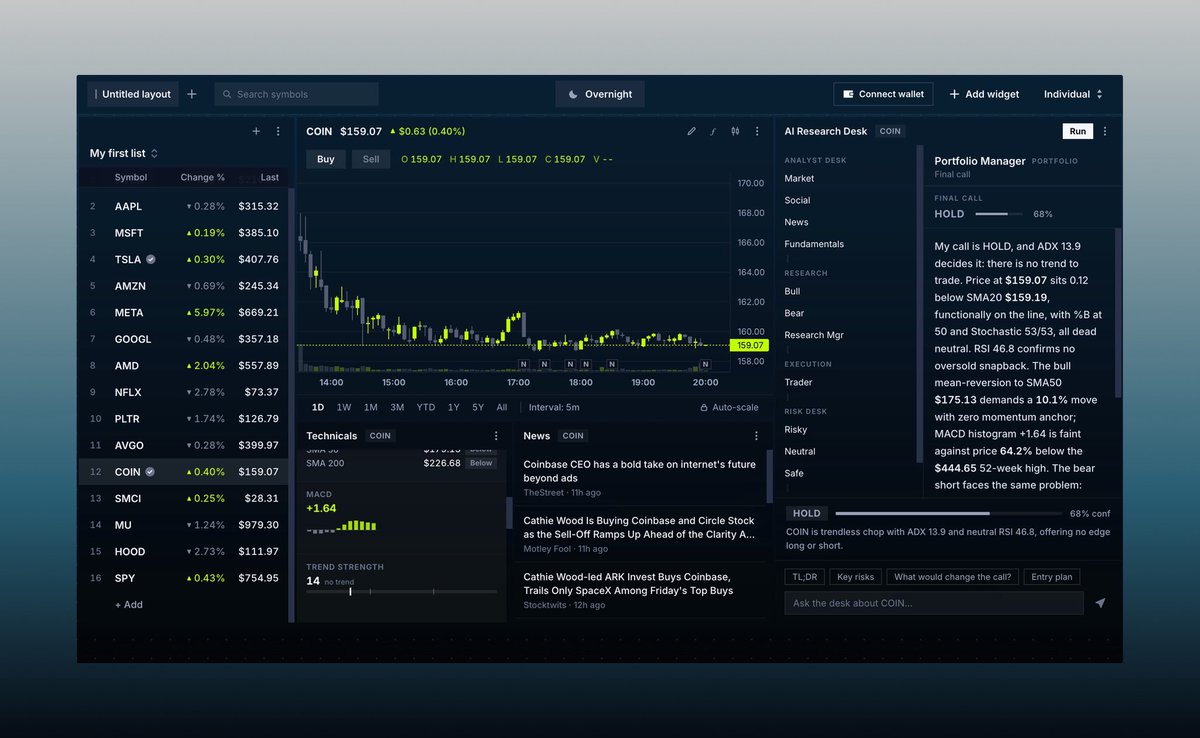Open the COIN chart three-dot menu
The height and width of the screenshot is (738, 1200).
point(757,131)
